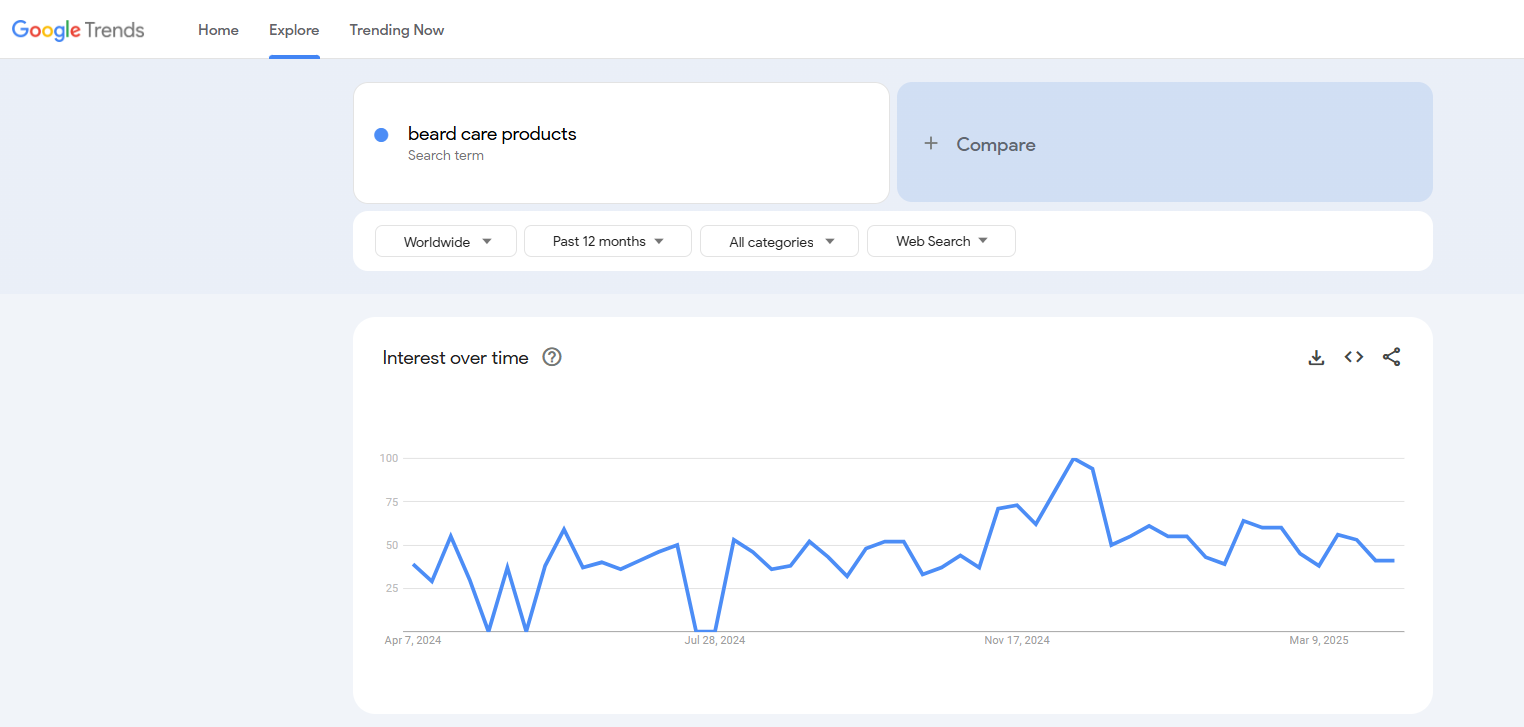Click the peak point of the trend line
The image size is (1524, 727).
1073,459
